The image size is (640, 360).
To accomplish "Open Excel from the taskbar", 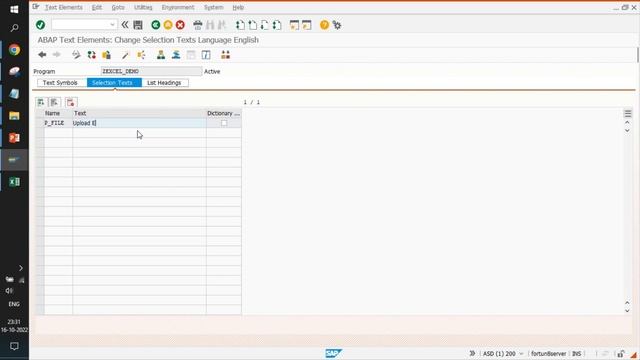I will [x=14, y=182].
